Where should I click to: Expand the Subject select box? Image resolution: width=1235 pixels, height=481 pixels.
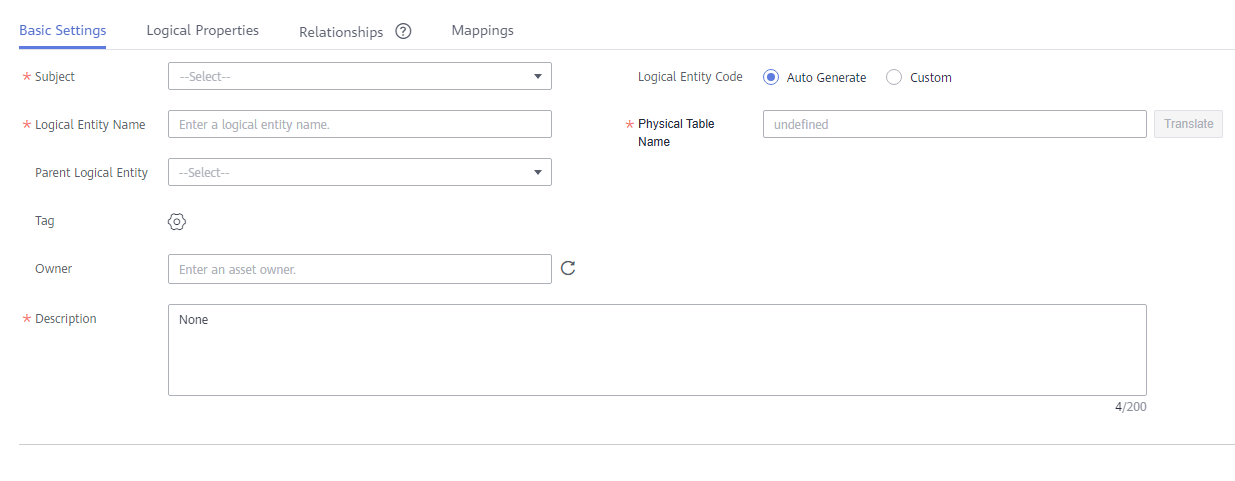pyautogui.click(x=360, y=76)
